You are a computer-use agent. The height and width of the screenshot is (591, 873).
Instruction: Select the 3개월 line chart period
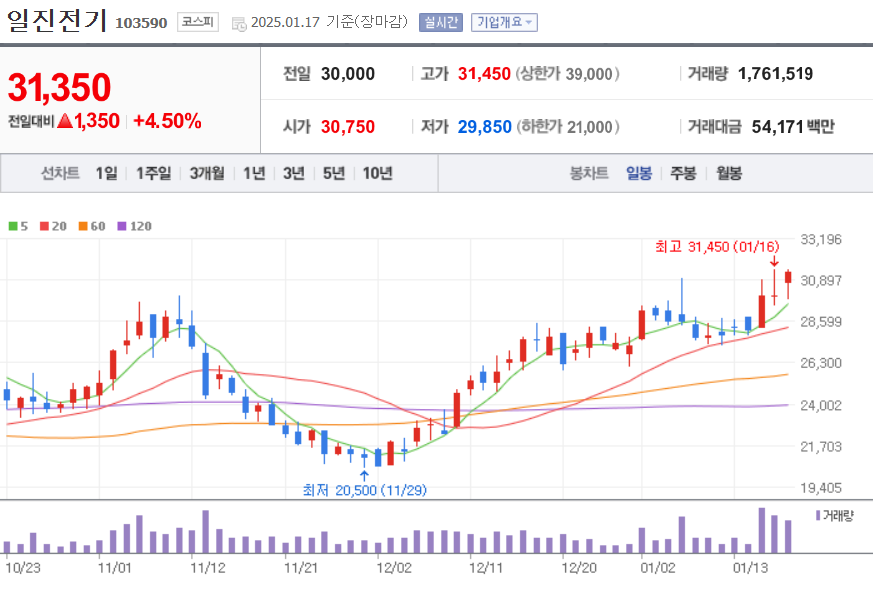pos(207,173)
